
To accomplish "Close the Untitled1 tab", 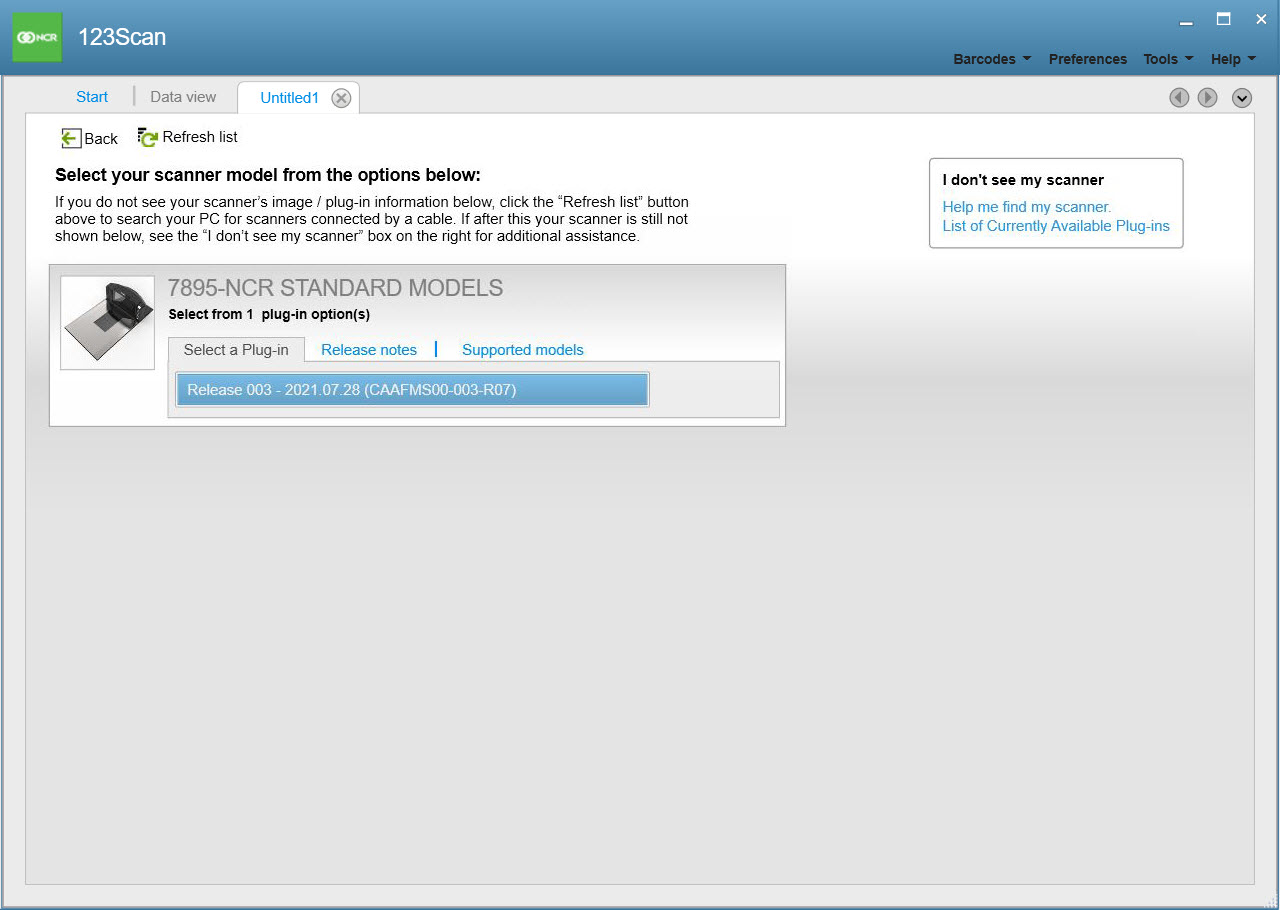I will 341,98.
